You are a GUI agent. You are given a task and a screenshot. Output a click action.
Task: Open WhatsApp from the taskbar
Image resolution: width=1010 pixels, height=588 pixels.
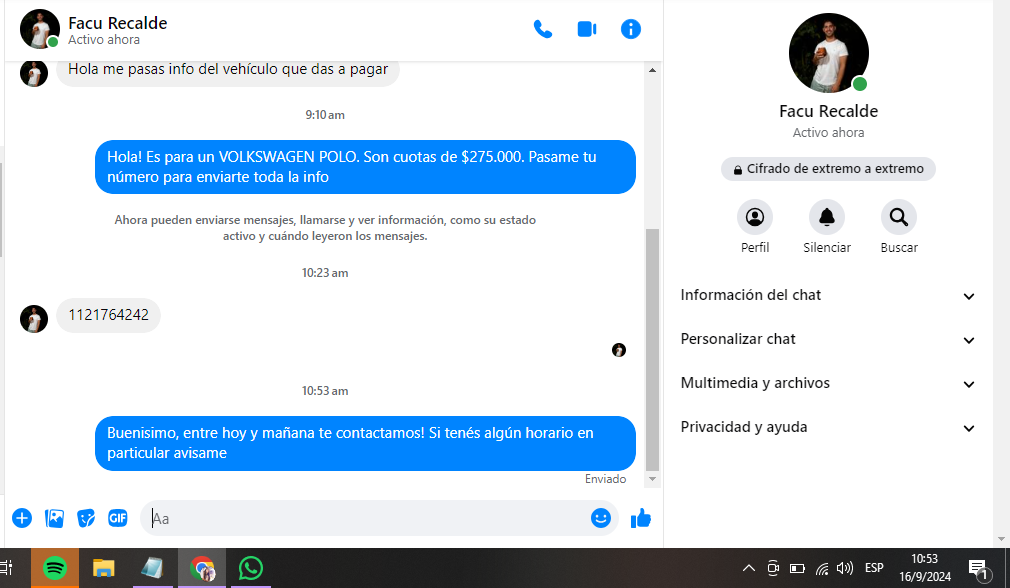250,568
